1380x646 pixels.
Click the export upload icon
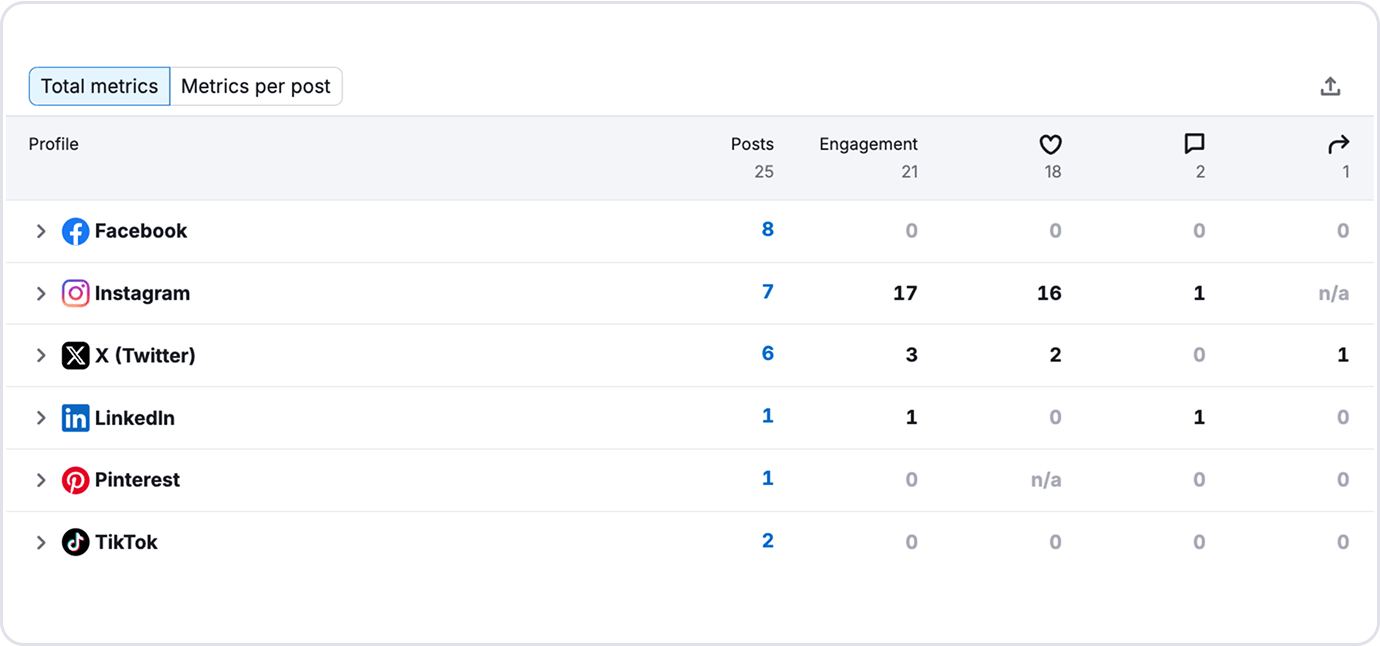pyautogui.click(x=1330, y=86)
